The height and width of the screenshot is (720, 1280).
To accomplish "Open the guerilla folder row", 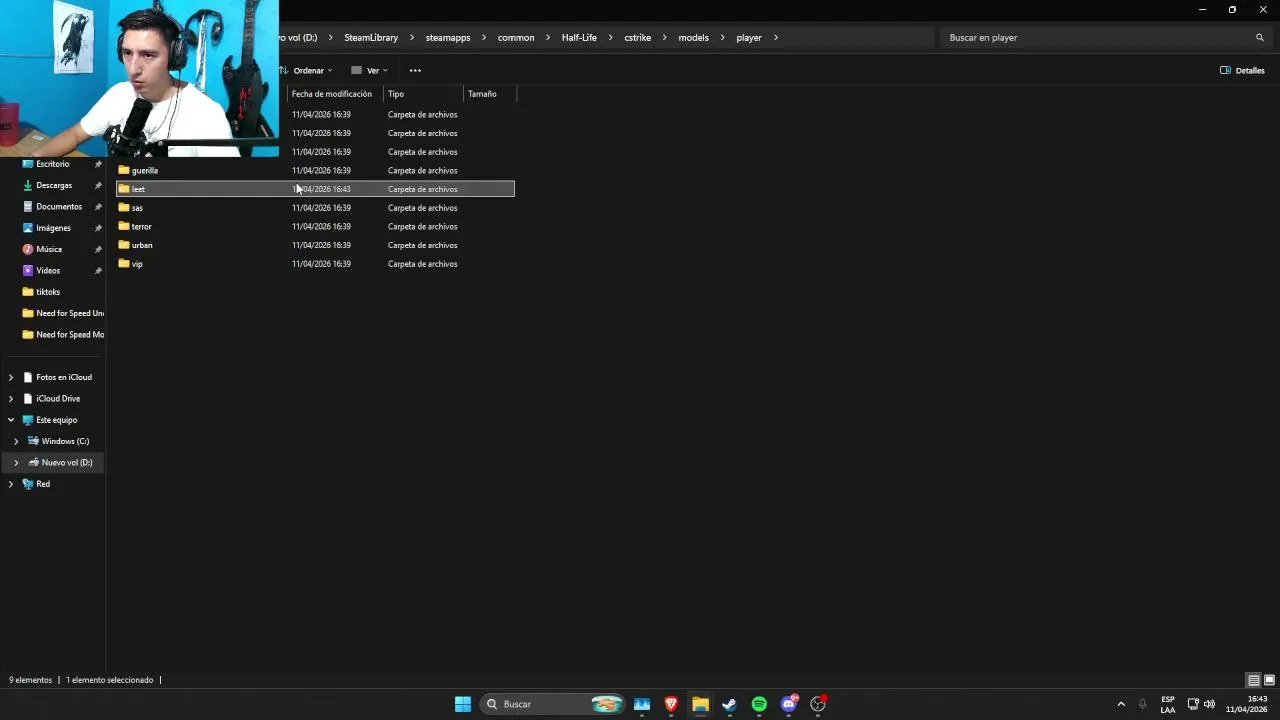I will click(x=315, y=170).
